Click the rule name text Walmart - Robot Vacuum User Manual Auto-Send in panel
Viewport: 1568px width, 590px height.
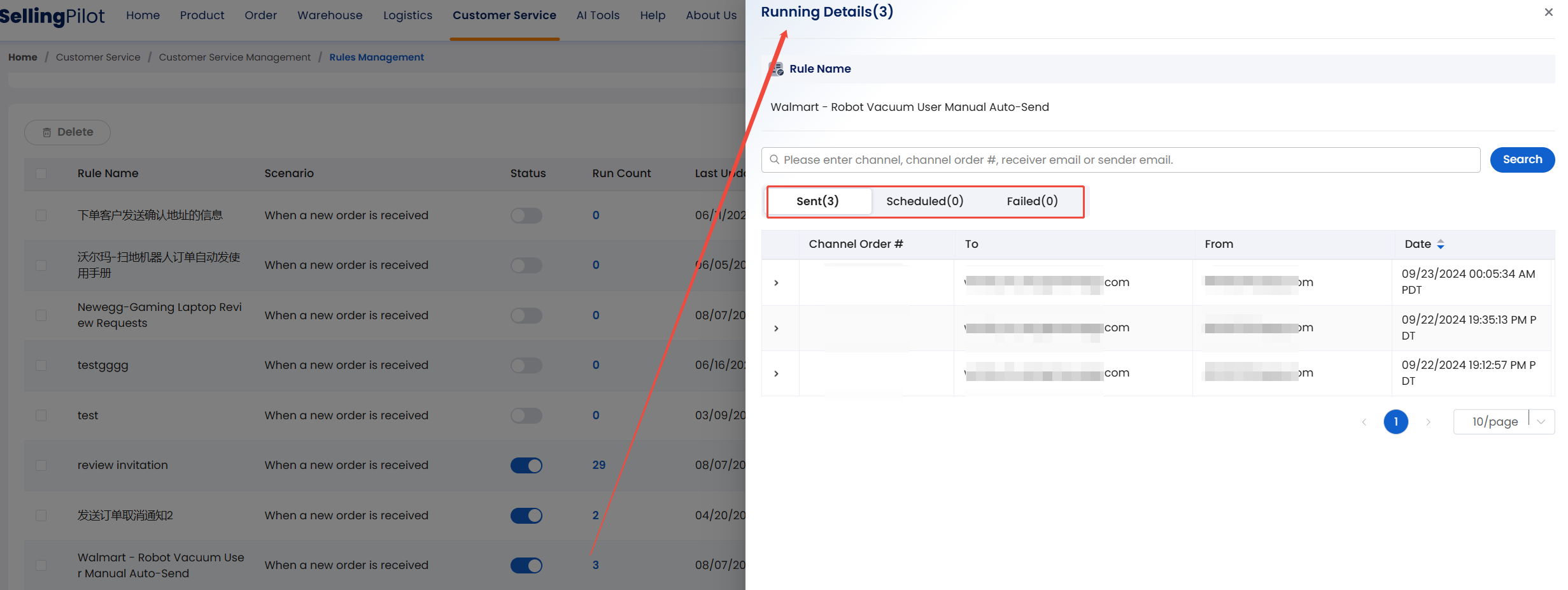click(910, 107)
